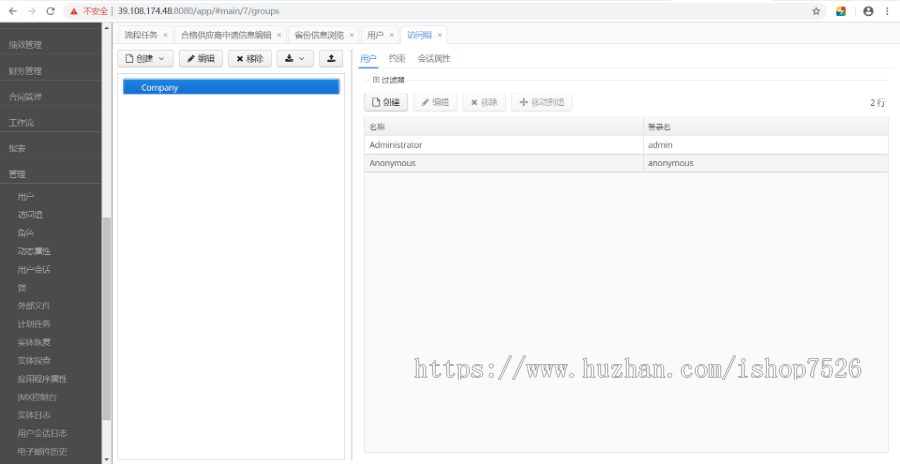Click 移除 button in groups toolbar

(x=250, y=58)
